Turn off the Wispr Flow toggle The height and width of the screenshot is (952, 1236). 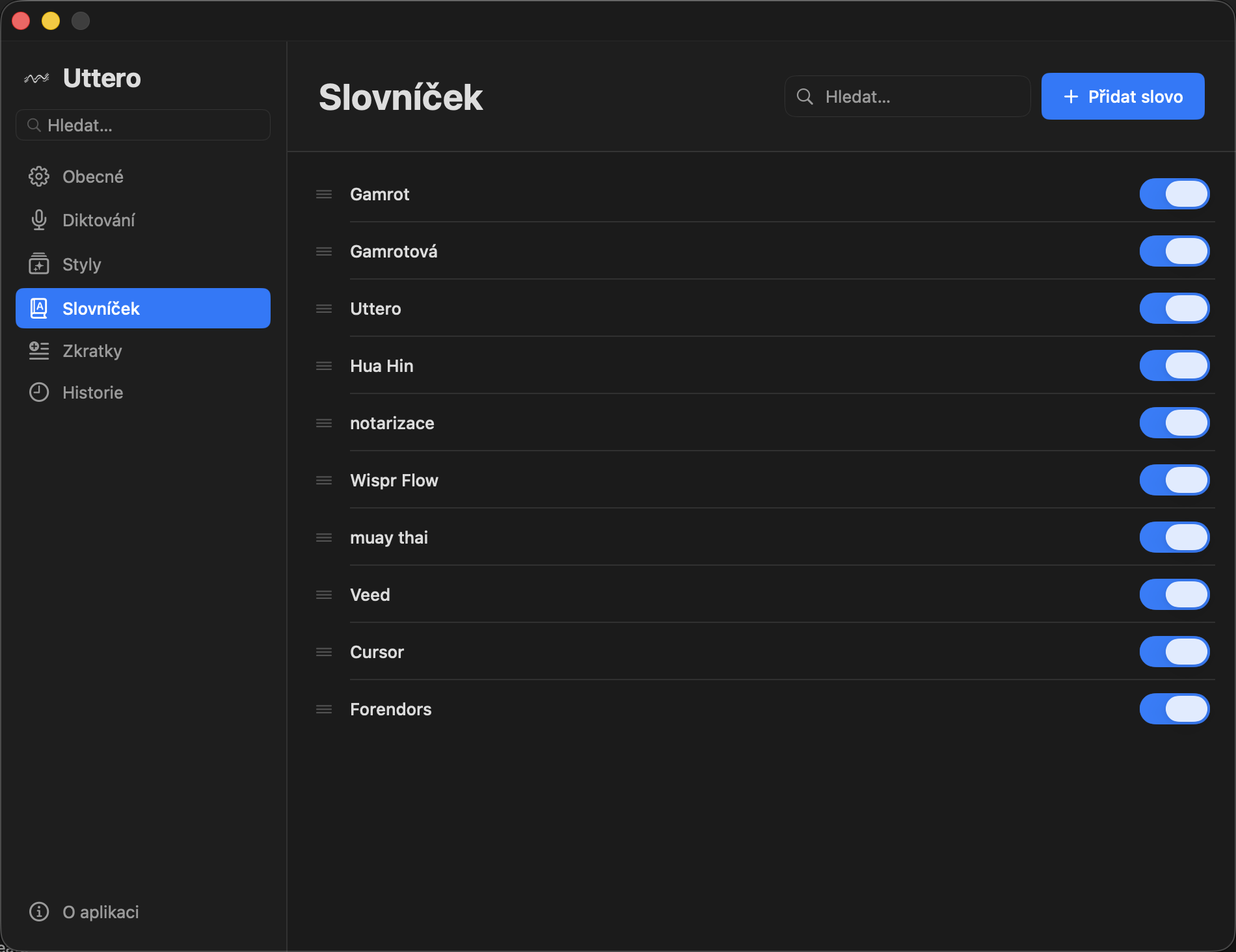1174,480
